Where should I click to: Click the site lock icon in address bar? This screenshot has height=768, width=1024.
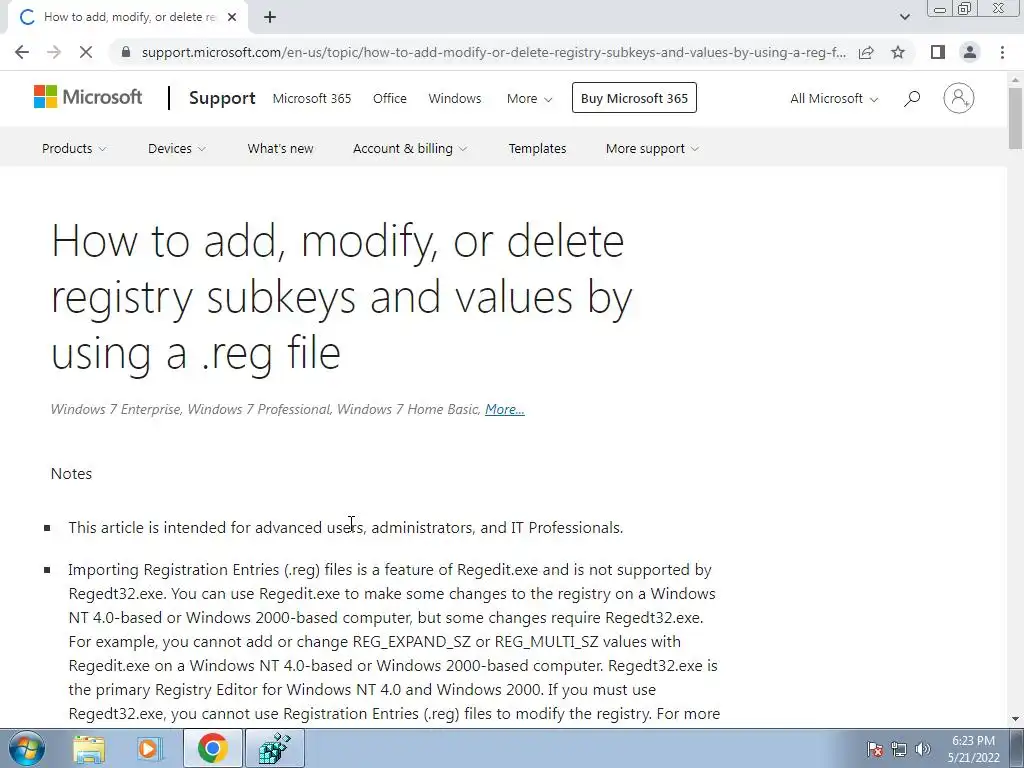[x=126, y=52]
